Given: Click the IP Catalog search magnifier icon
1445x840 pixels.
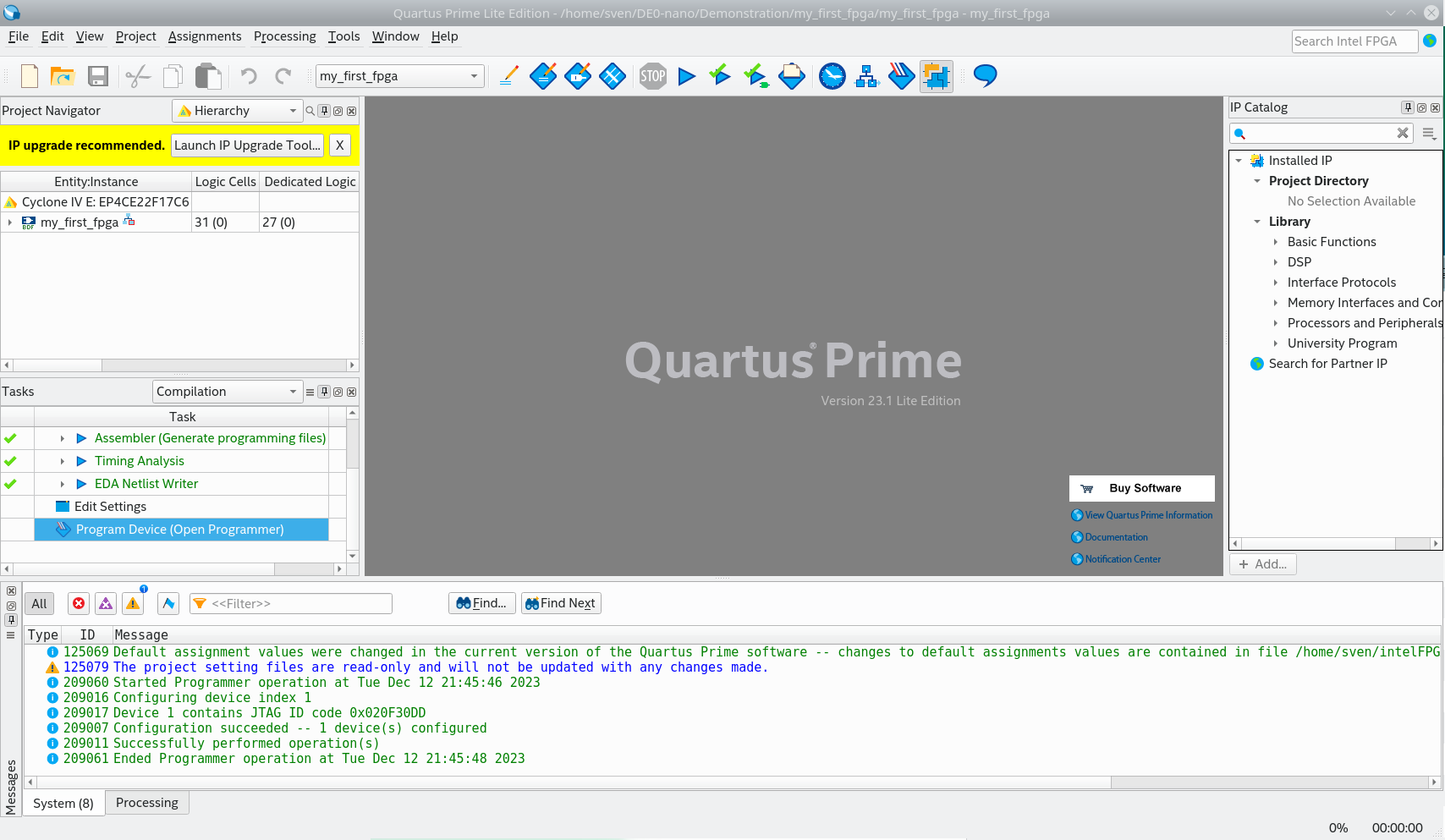Looking at the screenshot, I should pos(1240,134).
